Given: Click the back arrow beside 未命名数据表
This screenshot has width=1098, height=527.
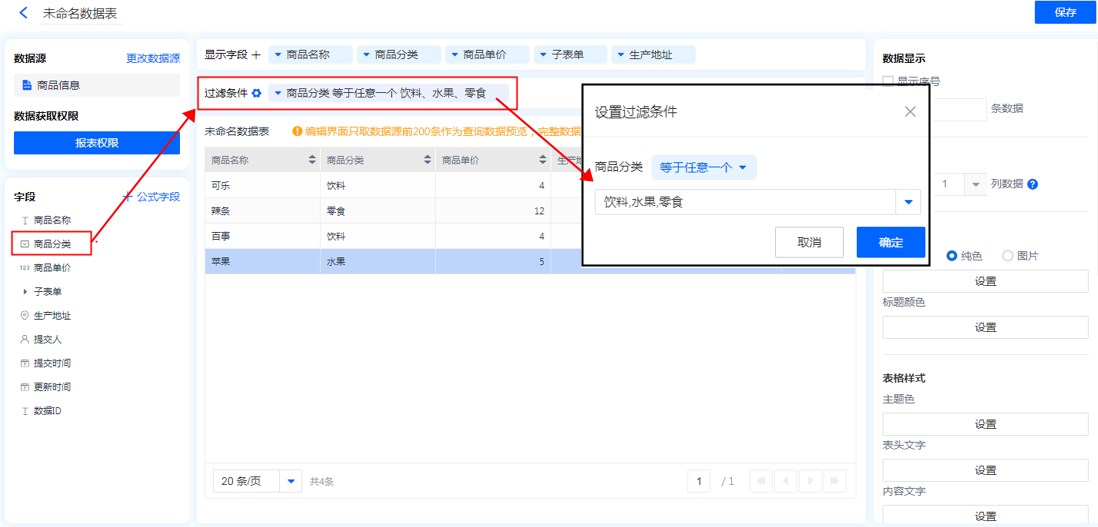Looking at the screenshot, I should [x=24, y=13].
